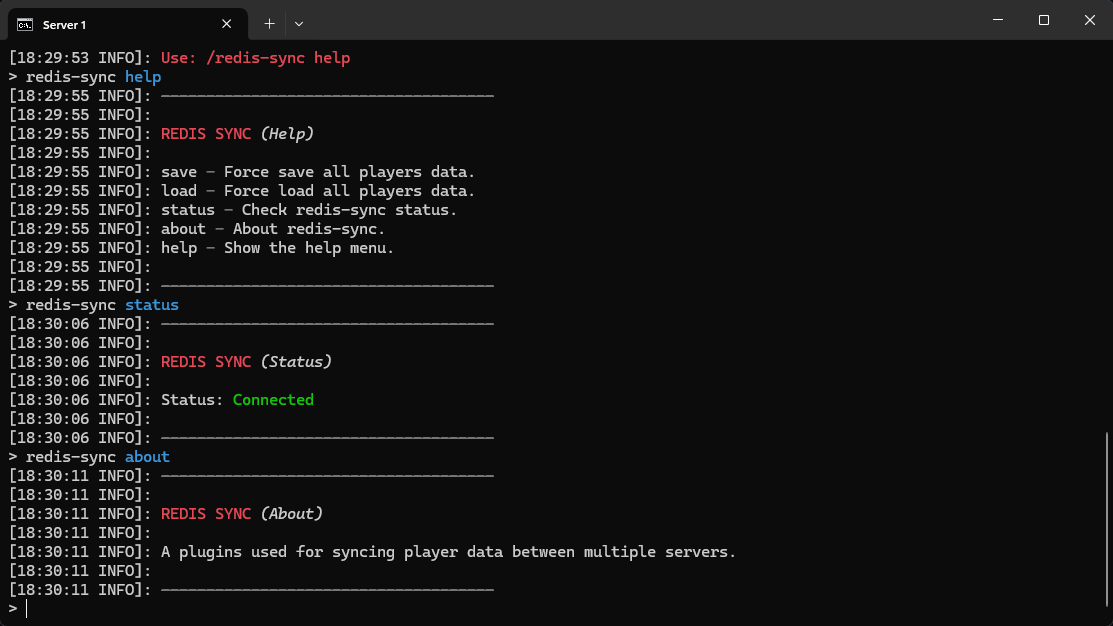The width and height of the screenshot is (1113, 626).
Task: Click the 'A plugins used for syncing' description
Action: click(x=449, y=552)
